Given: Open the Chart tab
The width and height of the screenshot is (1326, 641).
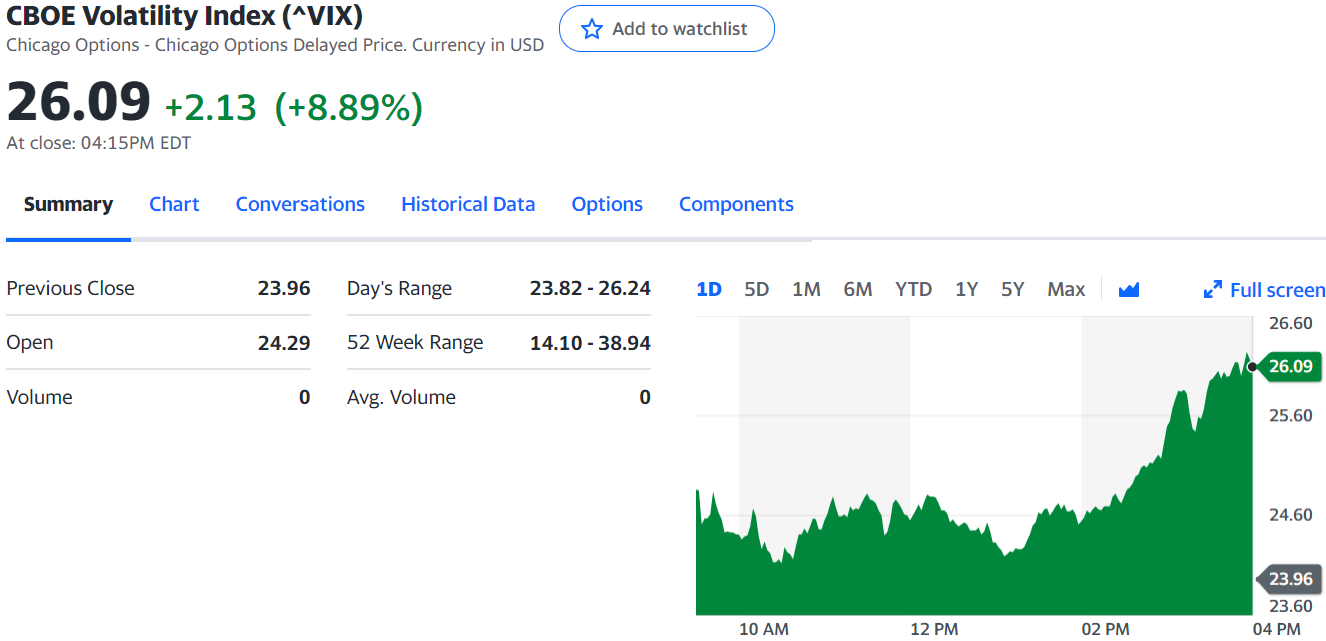Looking at the screenshot, I should pyautogui.click(x=174, y=204).
